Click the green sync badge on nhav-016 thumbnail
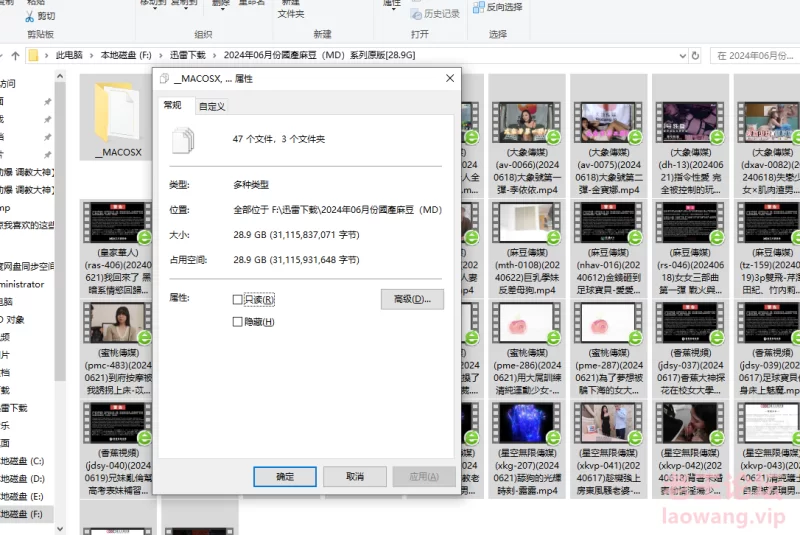 coord(635,237)
